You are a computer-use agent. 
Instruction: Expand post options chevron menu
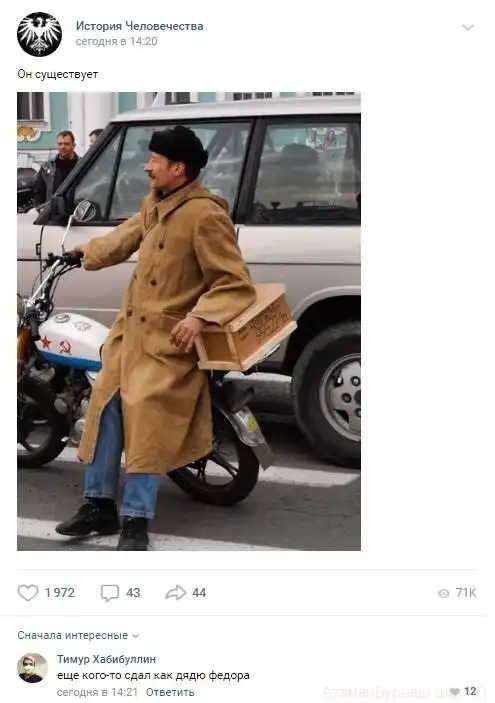click(x=468, y=27)
